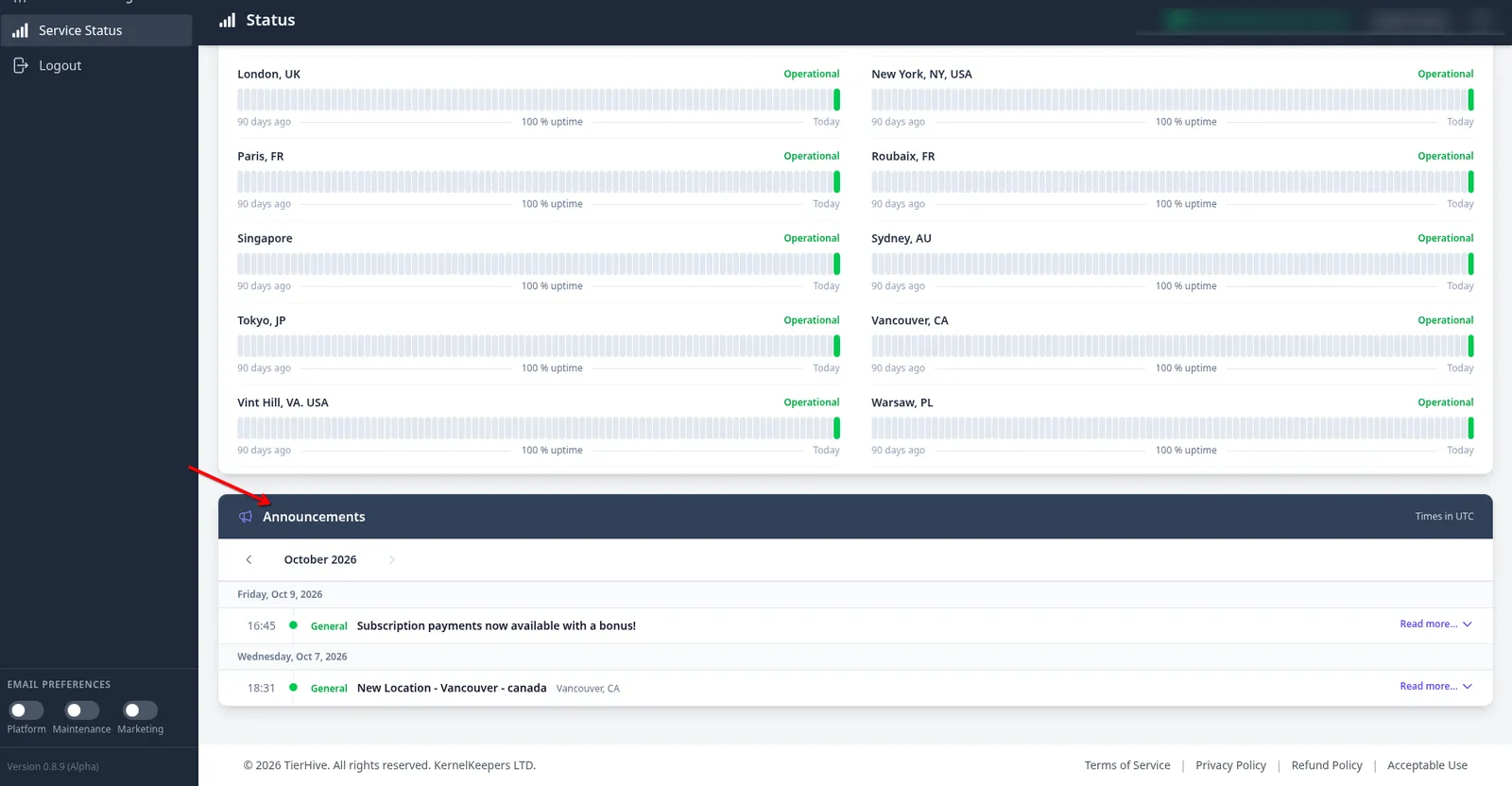Open the Acceptable Use link

click(x=1427, y=765)
